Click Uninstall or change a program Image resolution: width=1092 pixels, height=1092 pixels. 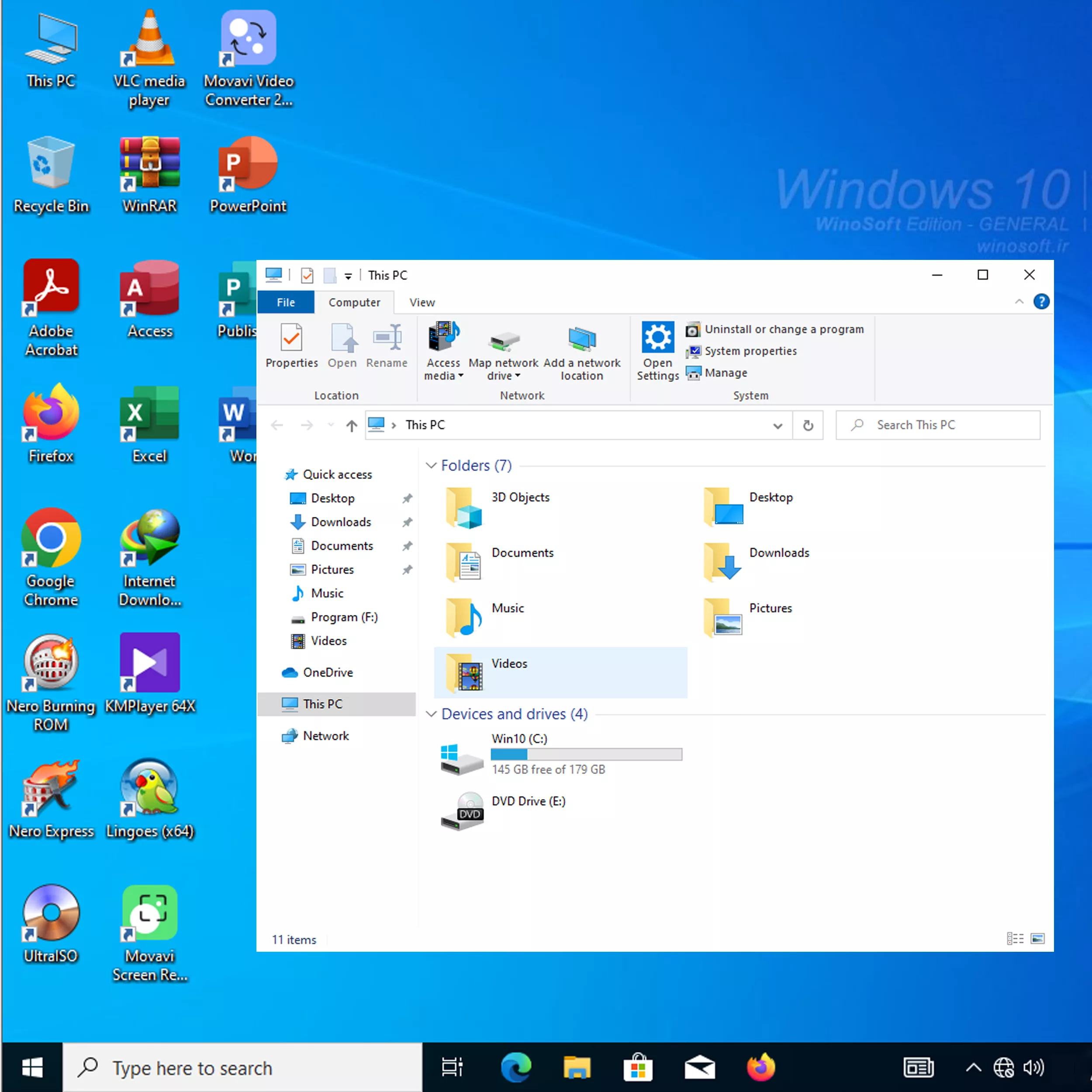tap(783, 329)
